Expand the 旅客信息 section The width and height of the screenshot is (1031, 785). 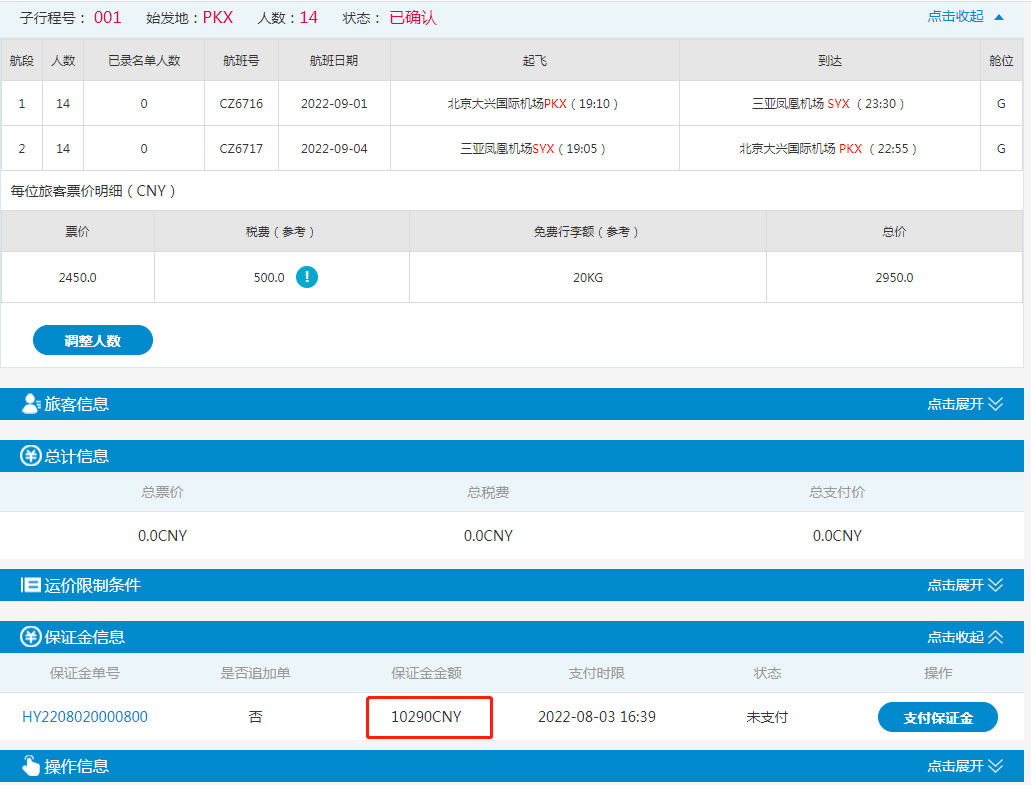[x=964, y=404]
